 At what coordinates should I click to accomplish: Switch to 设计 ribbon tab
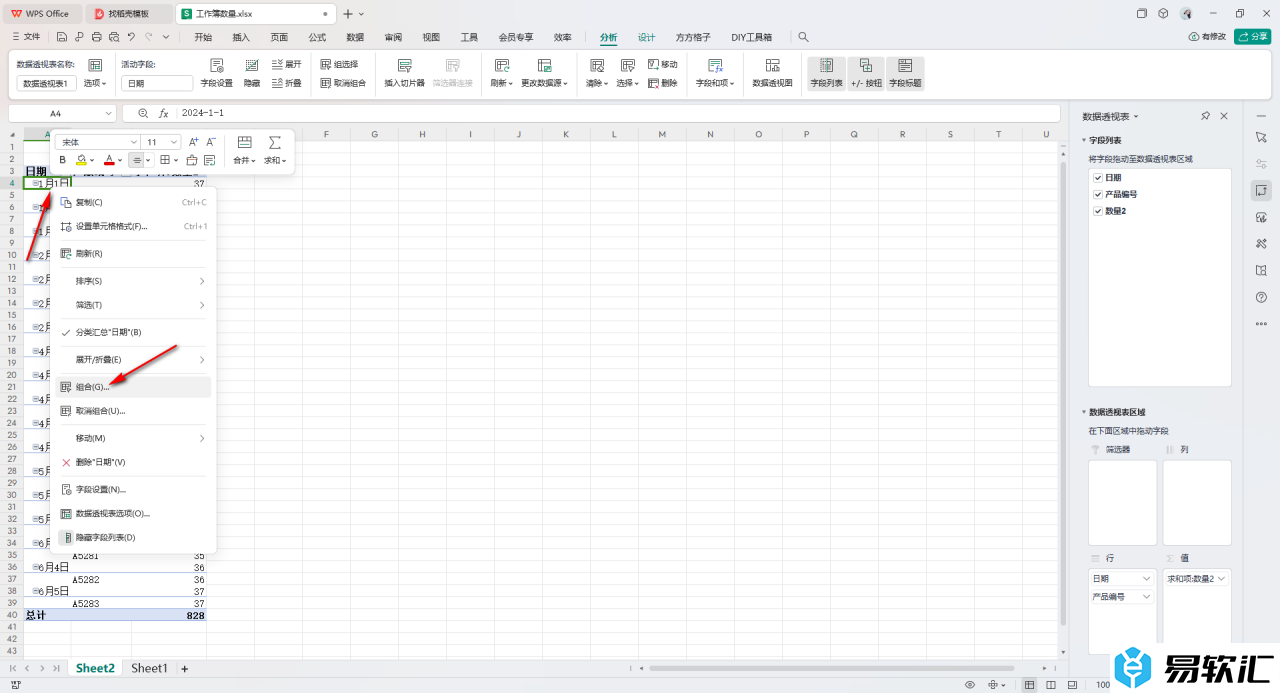[x=647, y=37]
